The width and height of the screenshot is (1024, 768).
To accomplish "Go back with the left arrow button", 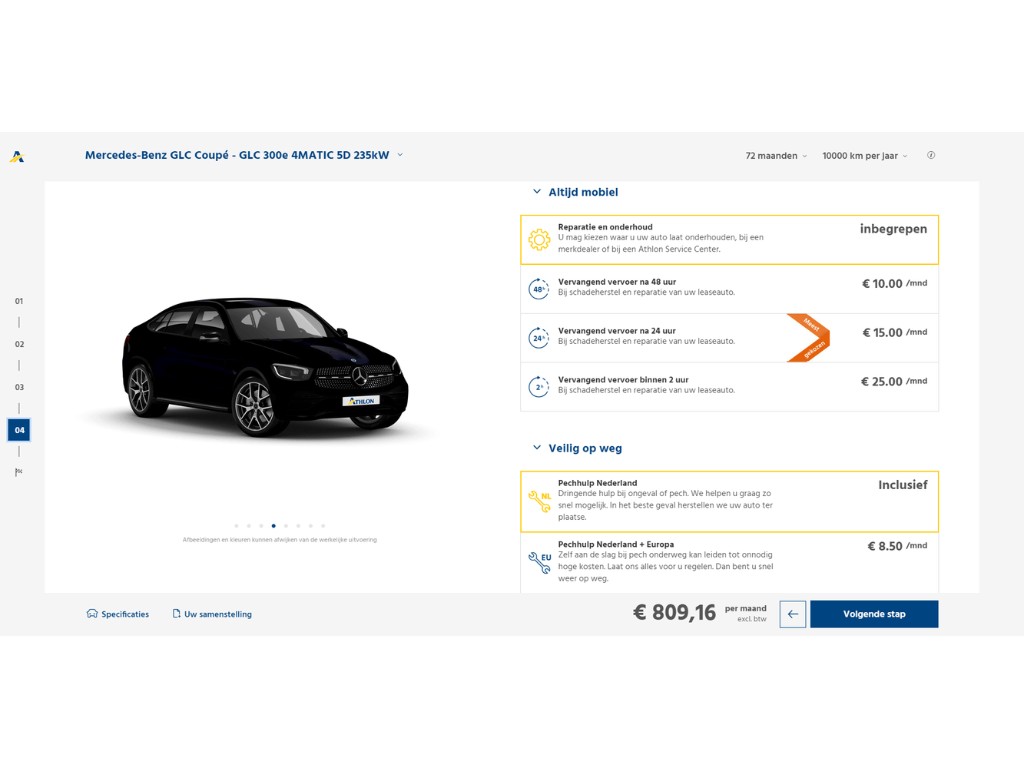I will point(793,614).
